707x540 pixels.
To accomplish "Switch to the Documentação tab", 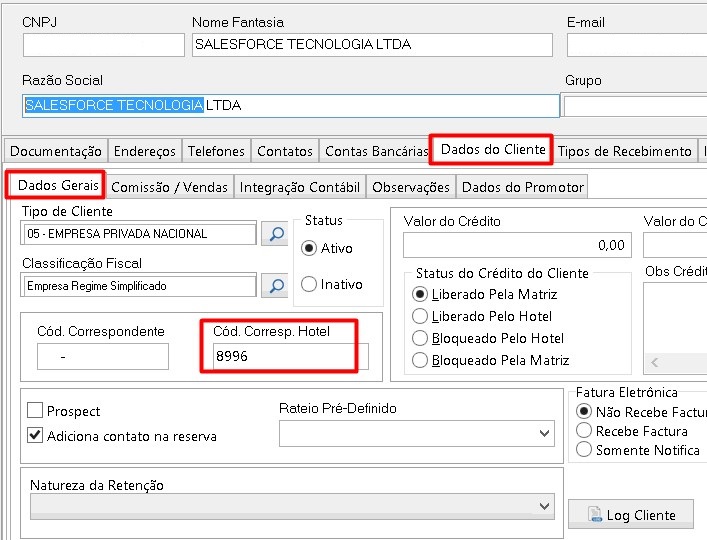I will [x=56, y=151].
